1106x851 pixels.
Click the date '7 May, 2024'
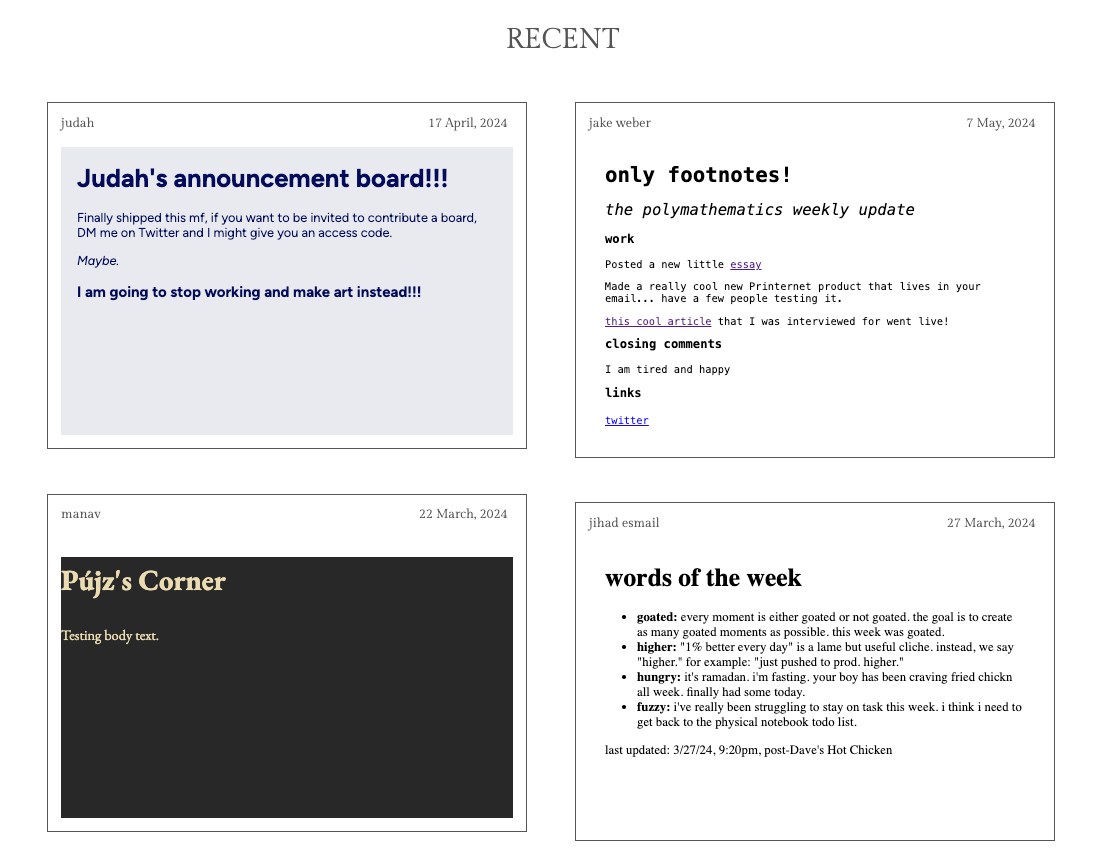1000,123
